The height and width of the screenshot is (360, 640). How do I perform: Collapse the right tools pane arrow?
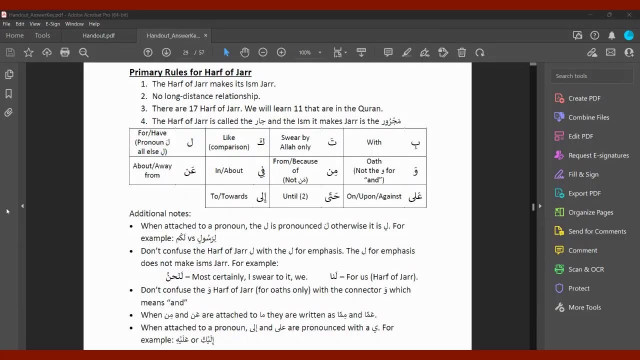[540, 206]
